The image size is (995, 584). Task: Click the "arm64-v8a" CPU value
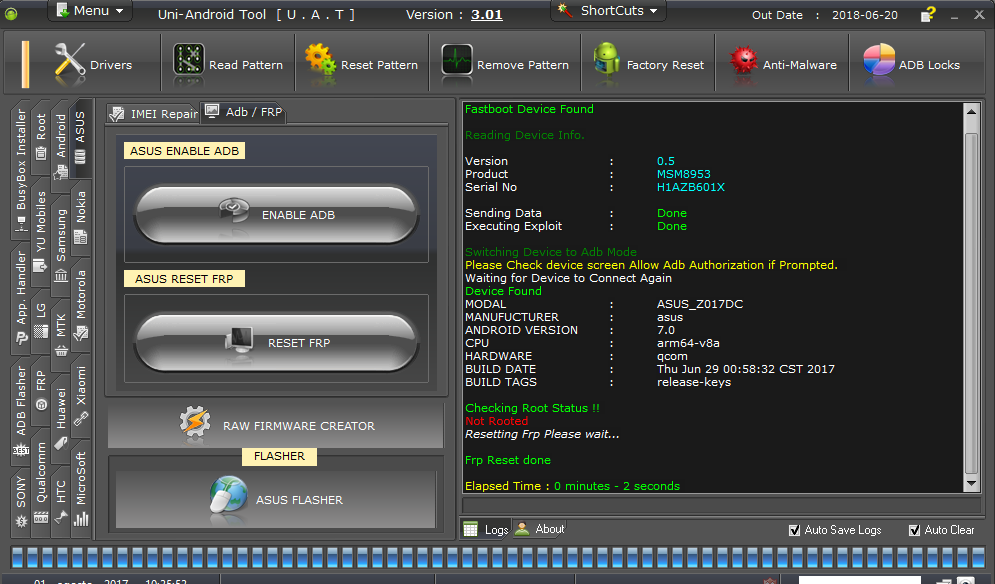(x=688, y=343)
